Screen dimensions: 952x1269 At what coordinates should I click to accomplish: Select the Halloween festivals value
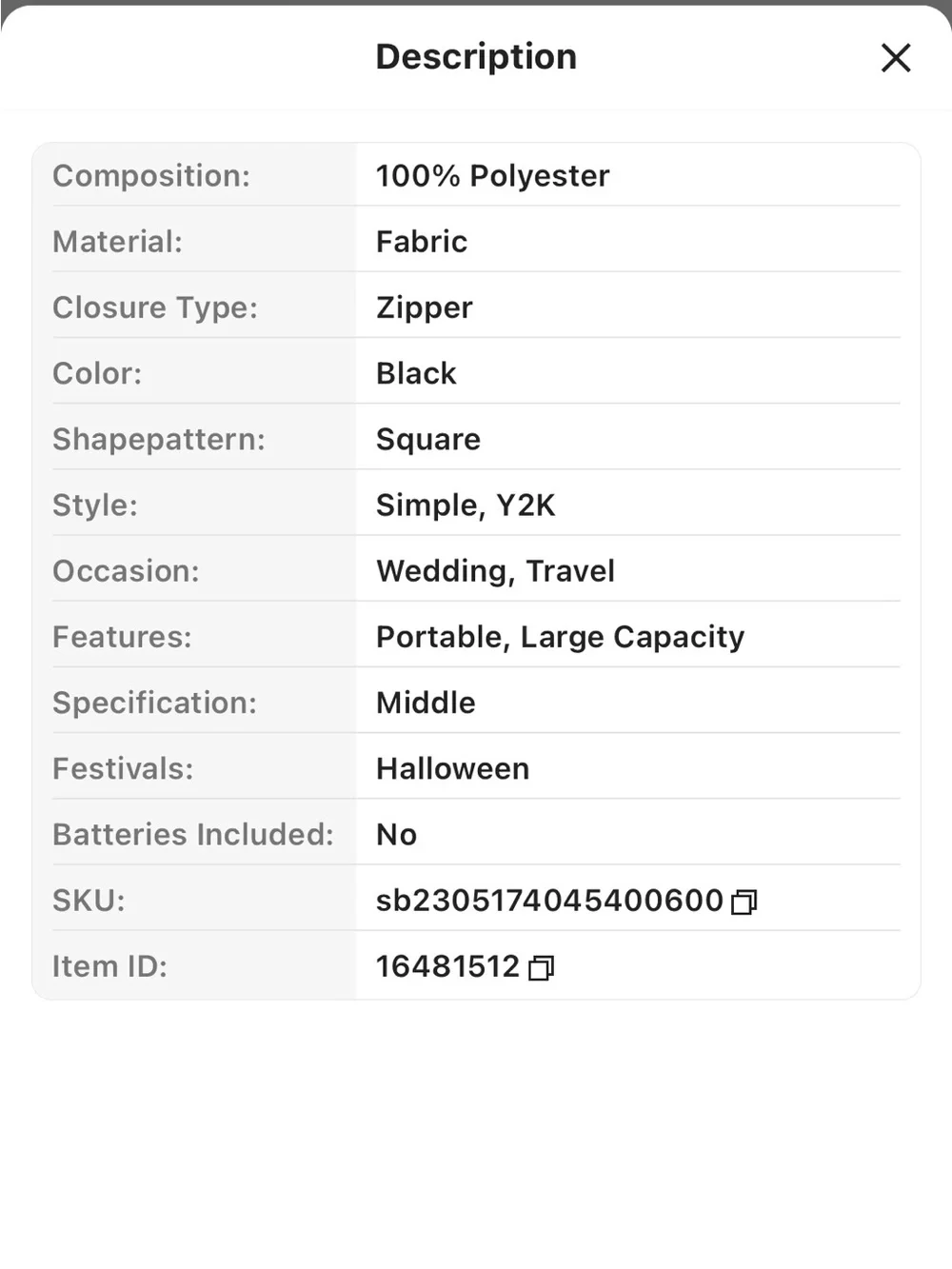452,768
